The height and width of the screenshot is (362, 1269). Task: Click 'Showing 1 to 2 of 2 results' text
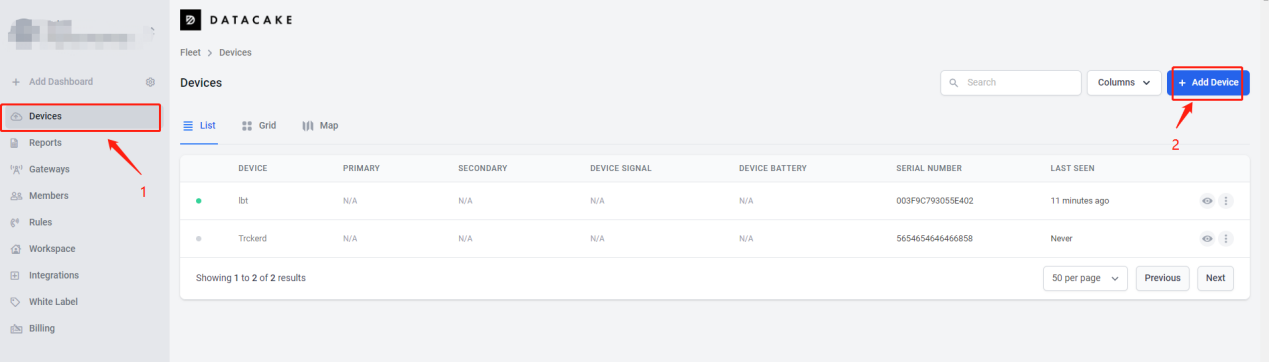[251, 278]
